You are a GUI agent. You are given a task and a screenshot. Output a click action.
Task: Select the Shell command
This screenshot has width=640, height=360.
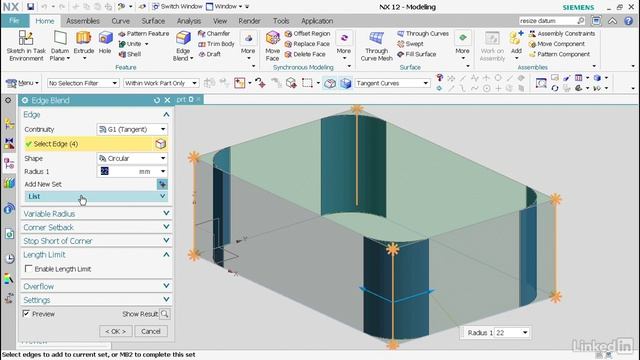(x=130, y=54)
